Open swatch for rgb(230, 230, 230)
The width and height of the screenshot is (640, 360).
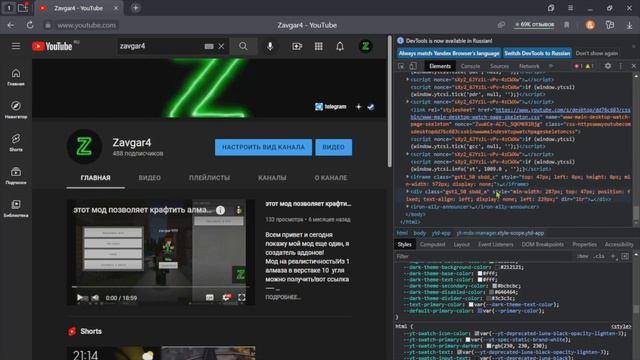coord(489,346)
